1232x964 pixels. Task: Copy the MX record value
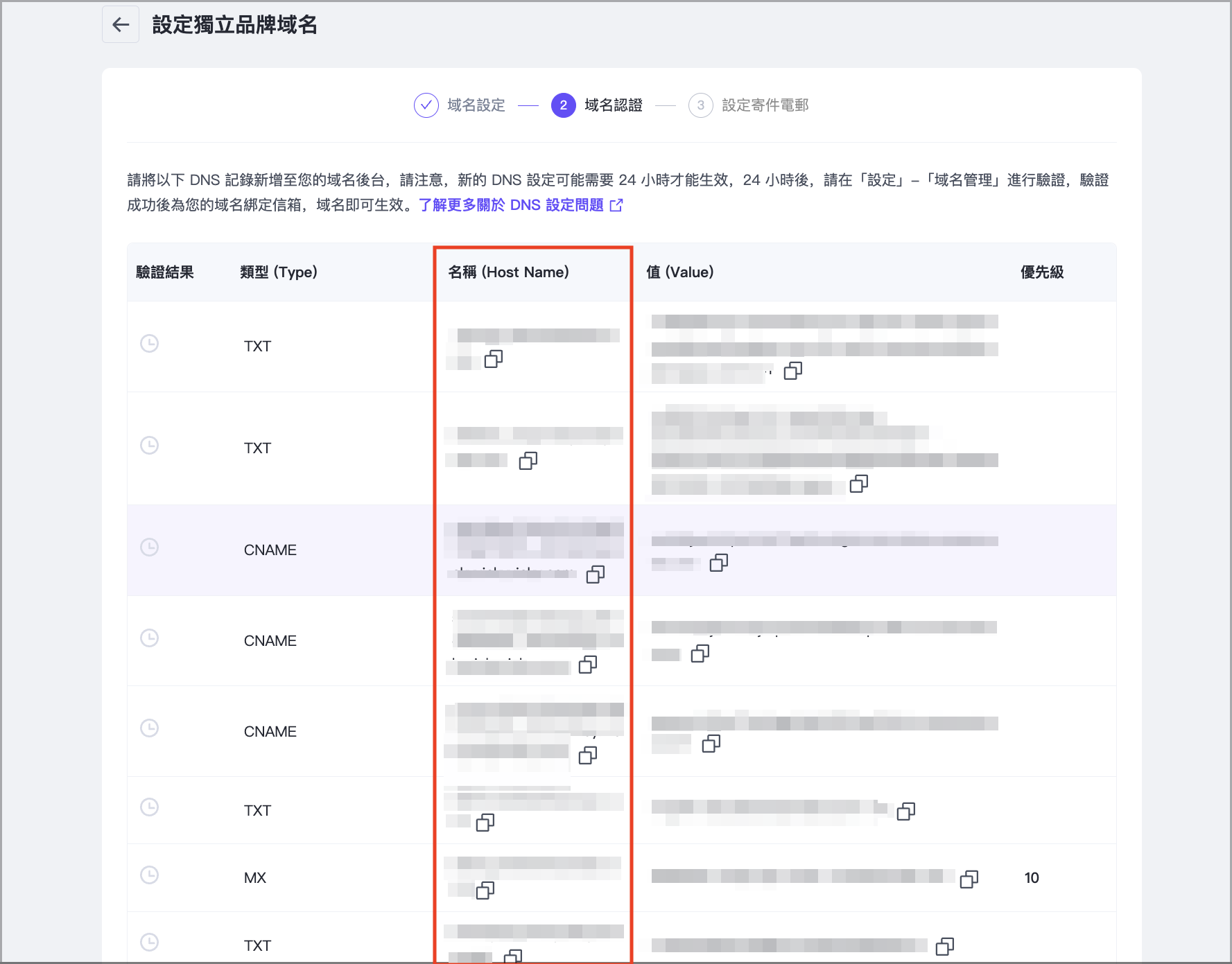click(x=969, y=879)
